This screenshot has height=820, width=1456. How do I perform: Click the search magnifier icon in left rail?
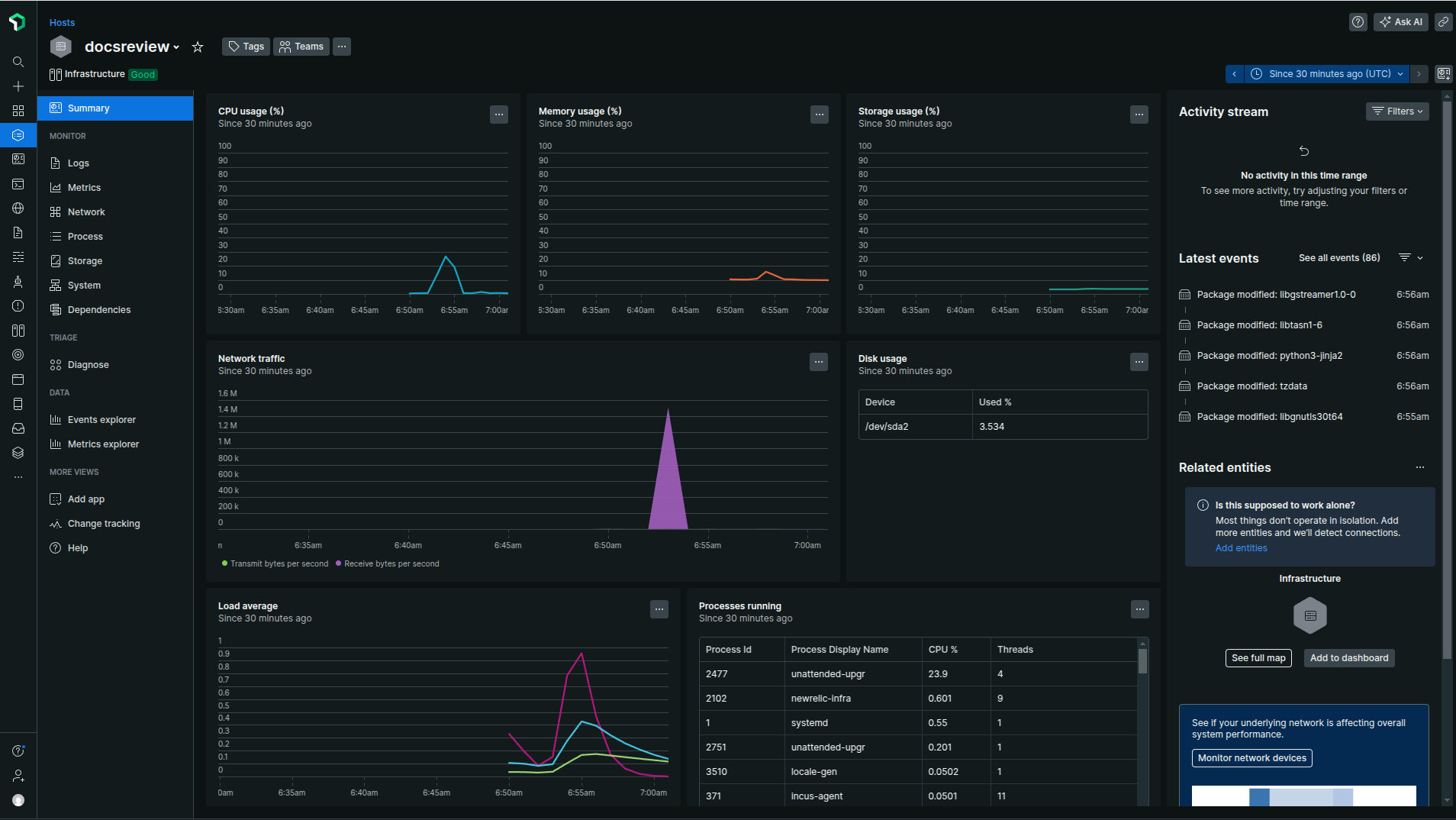[x=18, y=62]
